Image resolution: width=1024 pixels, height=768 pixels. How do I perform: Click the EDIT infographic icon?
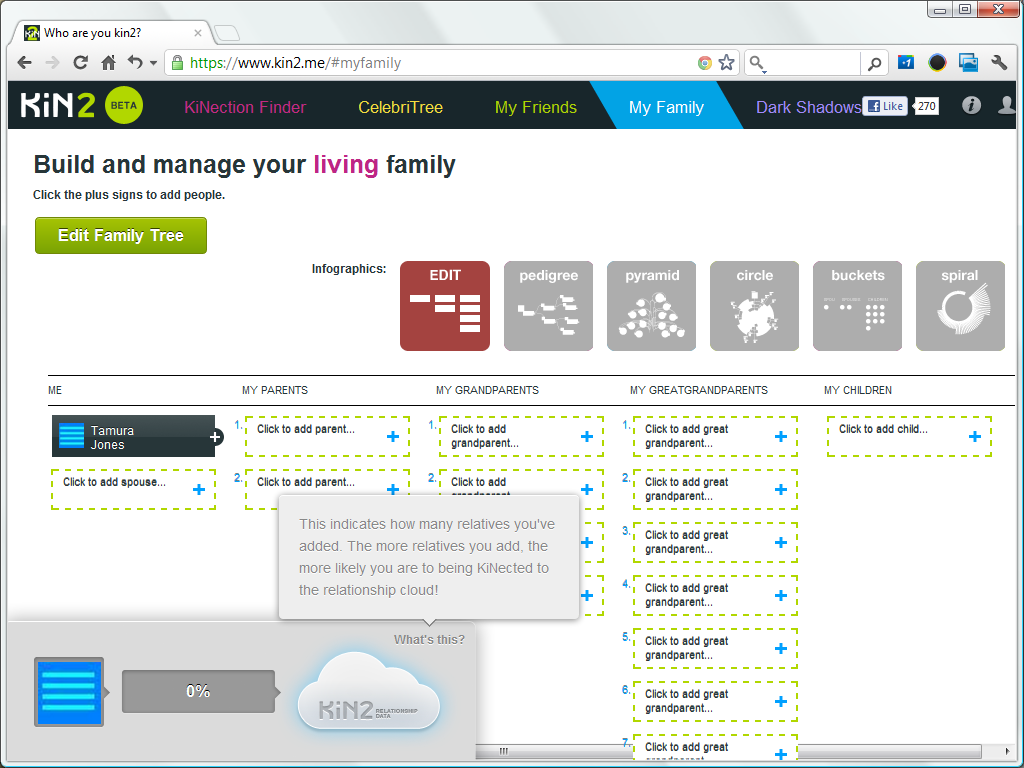pos(445,306)
